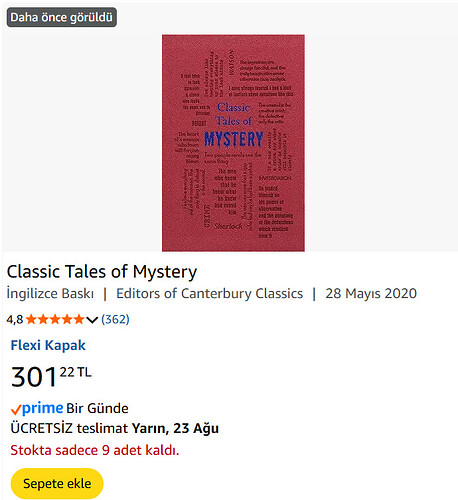Click the 301,22 TL price
Image resolution: width=458 pixels, height=500 pixels.
pyautogui.click(x=51, y=377)
